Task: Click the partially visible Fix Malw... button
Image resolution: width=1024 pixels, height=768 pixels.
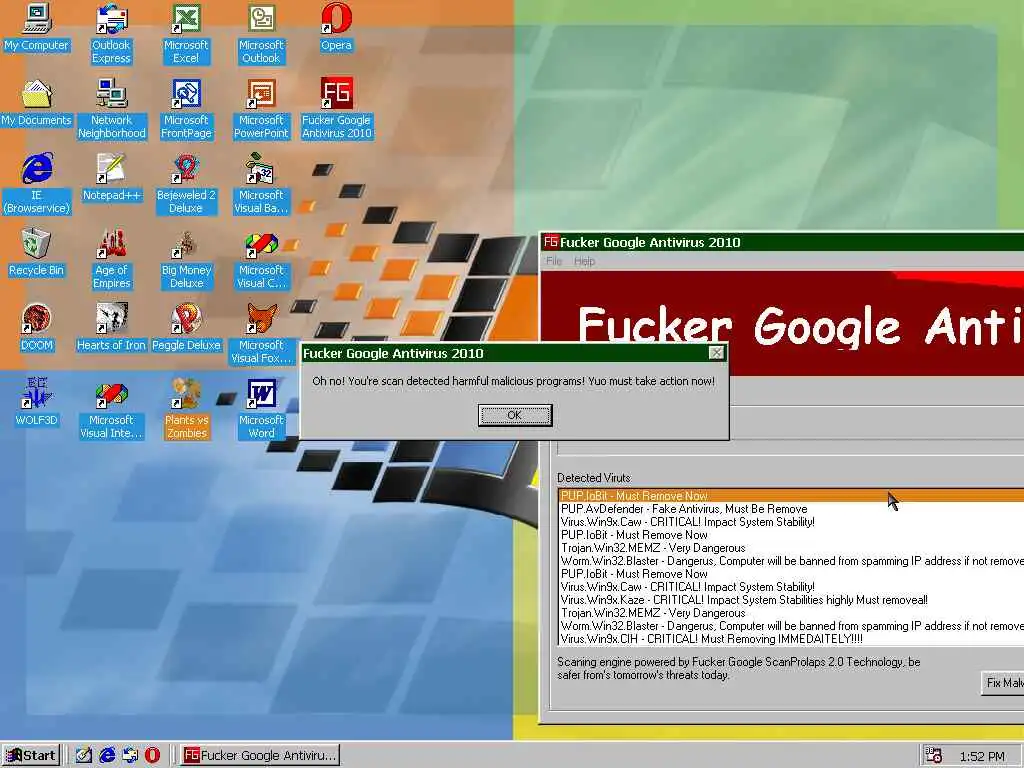Action: tap(1002, 682)
